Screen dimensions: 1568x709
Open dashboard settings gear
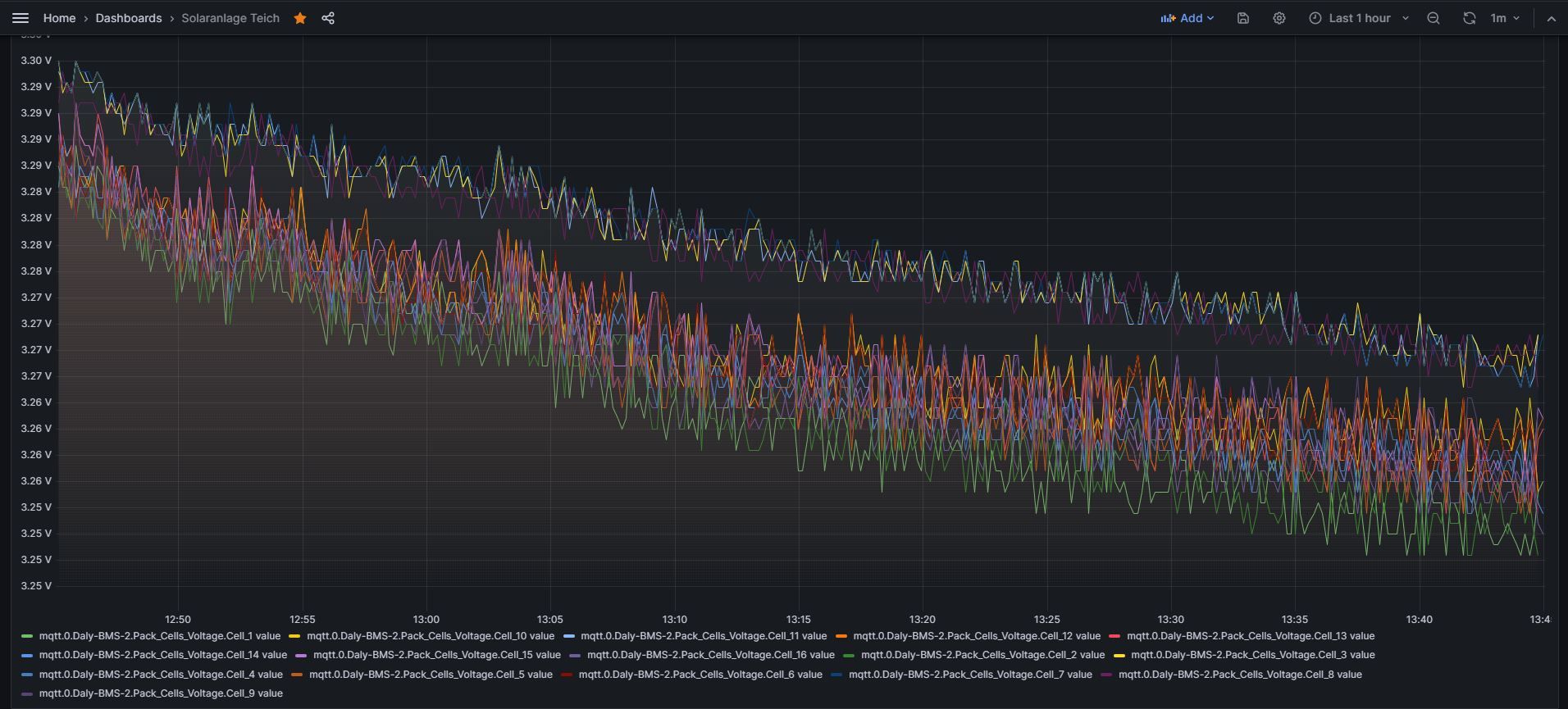(x=1279, y=18)
